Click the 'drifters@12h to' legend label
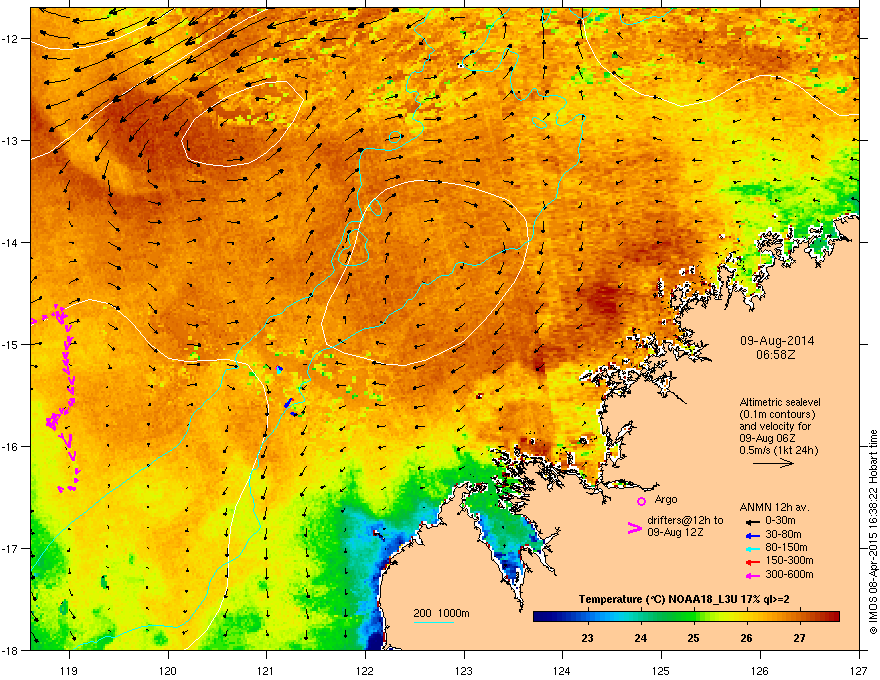The height and width of the screenshot is (680, 880). (x=685, y=520)
